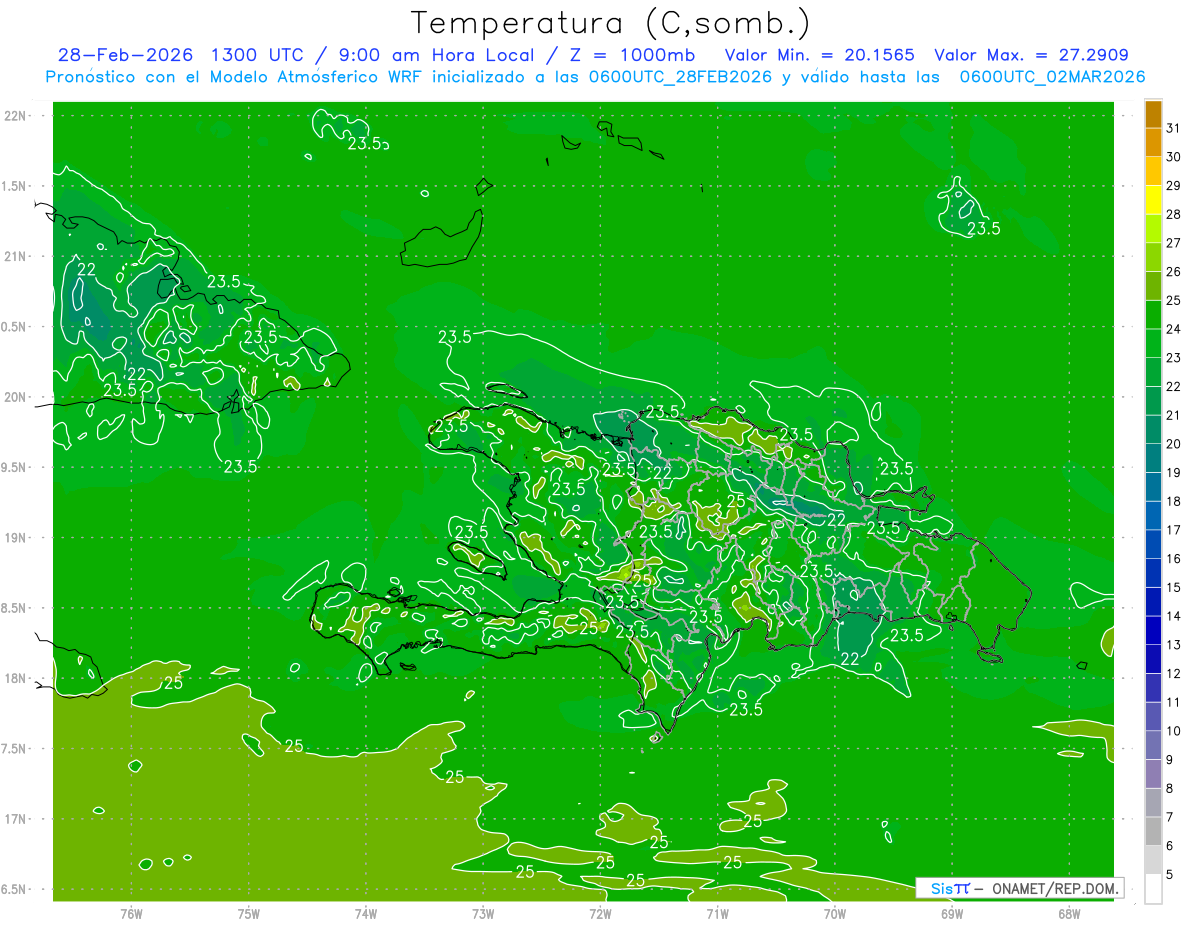Click the dark blue legend swatch between 13 and 14
Screen dimensions: 1200x927
[1153, 630]
